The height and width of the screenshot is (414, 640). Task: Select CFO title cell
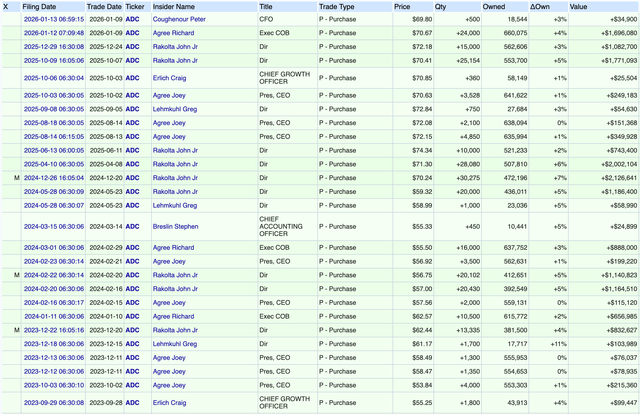click(266, 19)
